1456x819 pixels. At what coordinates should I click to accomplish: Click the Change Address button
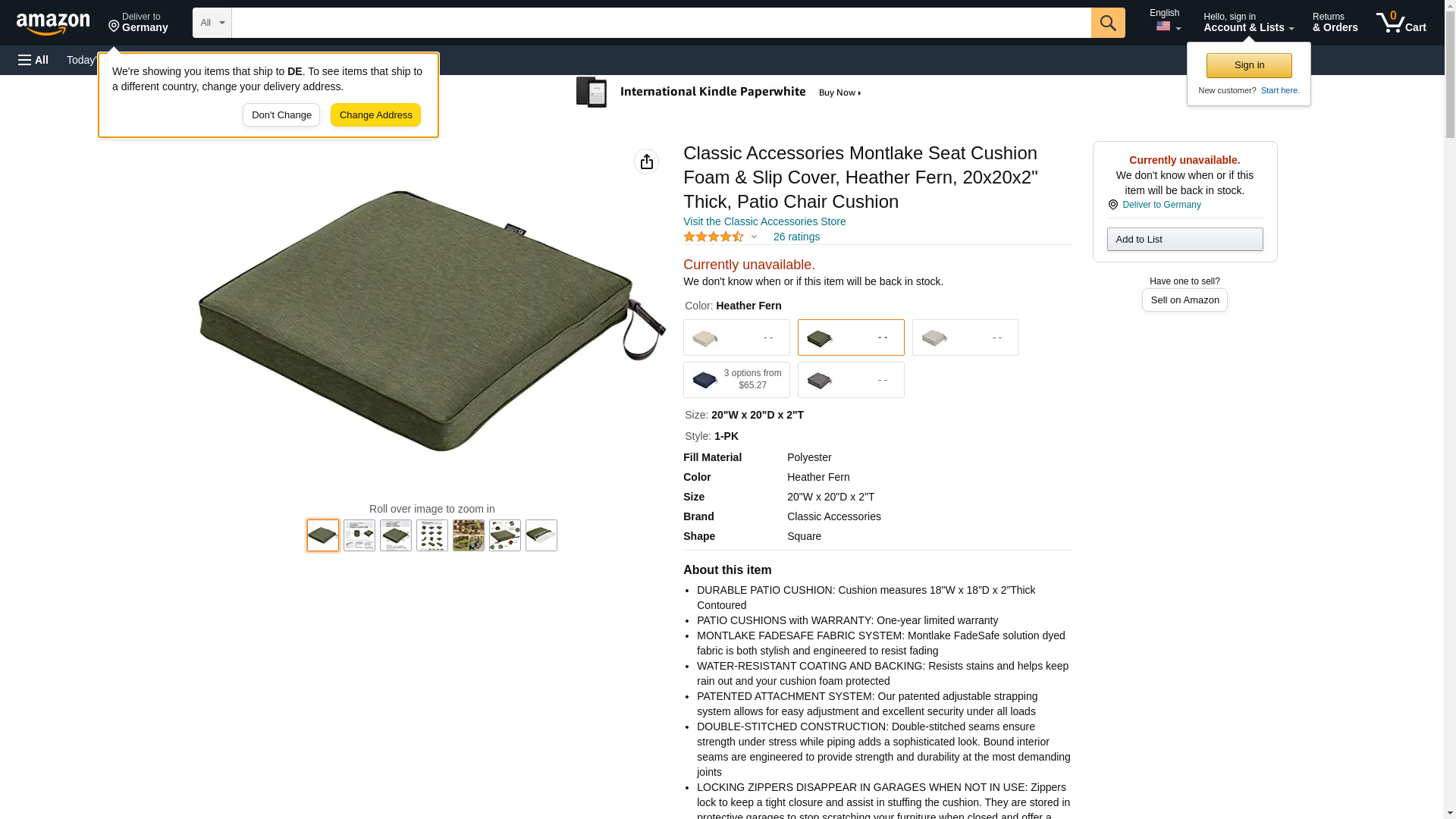click(375, 115)
